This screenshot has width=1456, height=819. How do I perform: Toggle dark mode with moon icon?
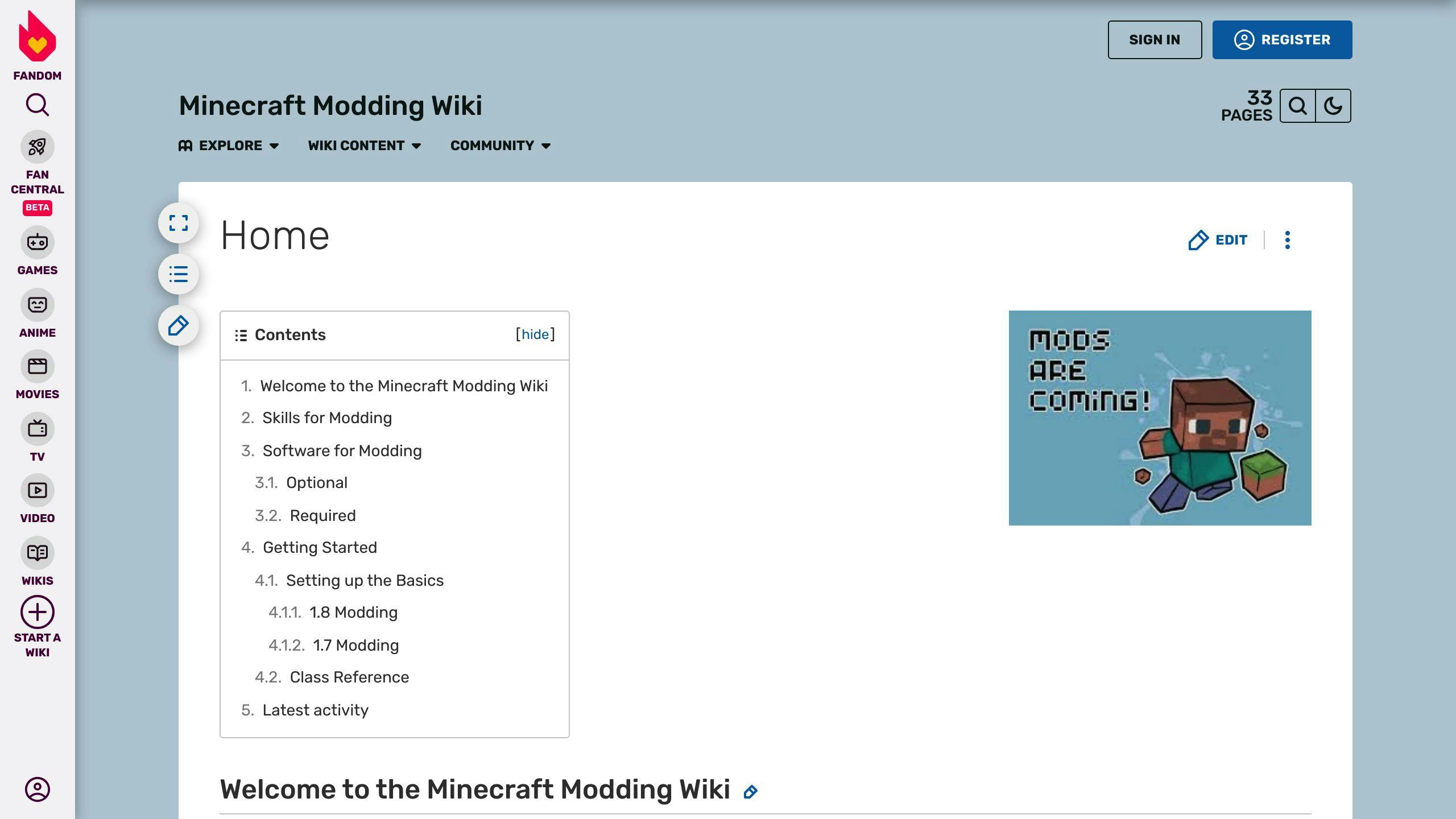click(x=1333, y=105)
